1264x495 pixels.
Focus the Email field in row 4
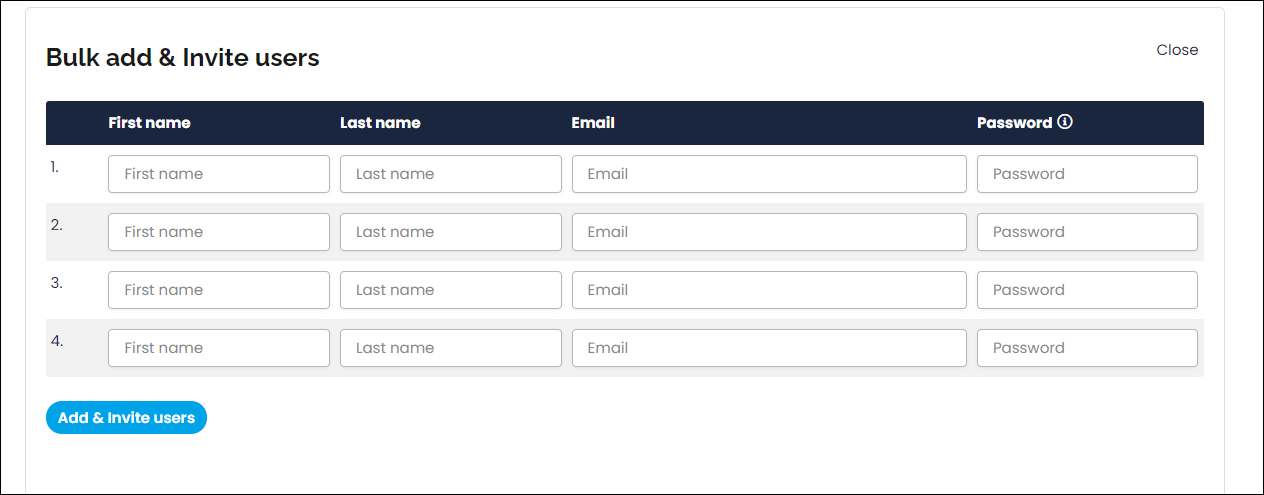768,348
